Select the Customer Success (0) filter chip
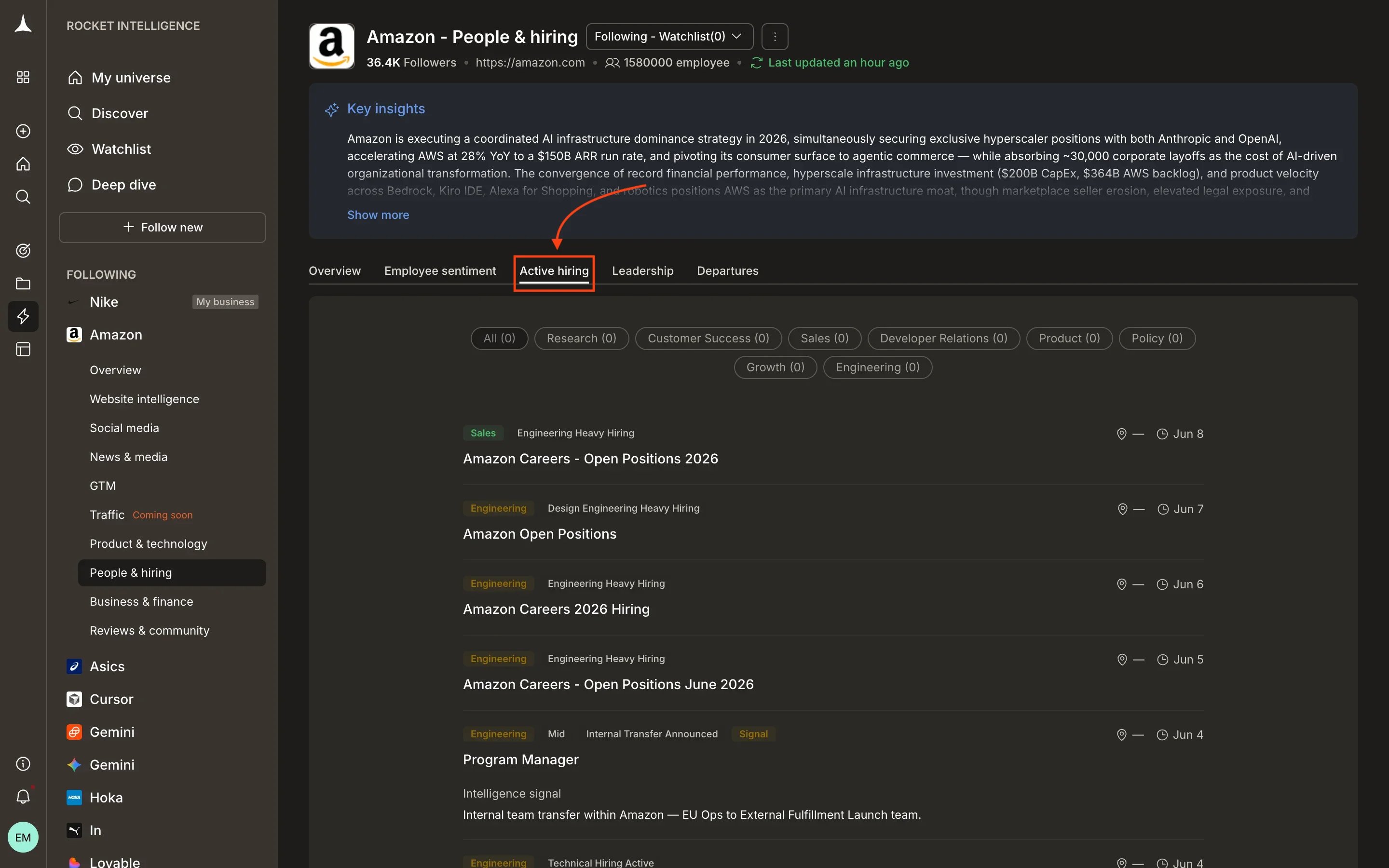The image size is (1389, 868). pyautogui.click(x=708, y=338)
